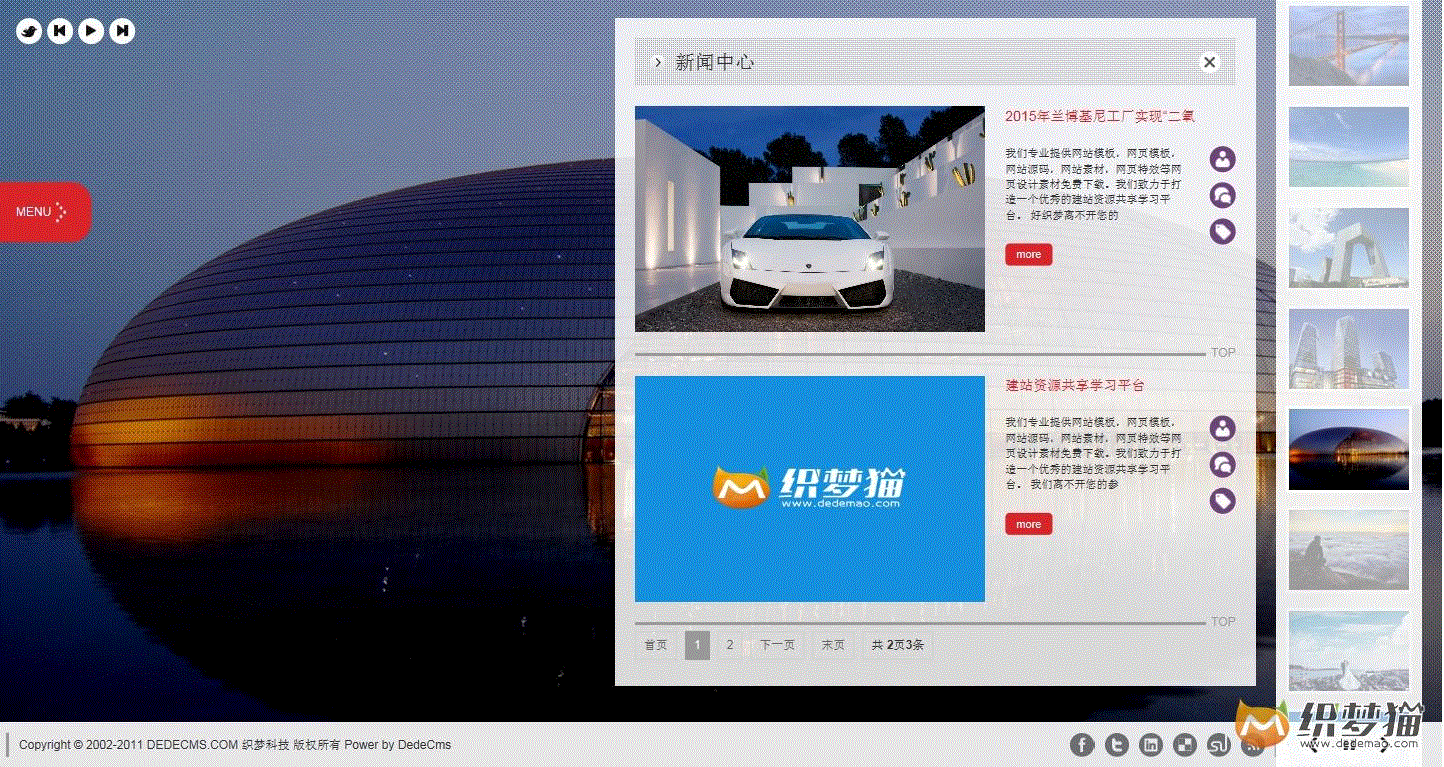Click the more button under 建站资源共享学习平台
This screenshot has width=1444, height=767.
pyautogui.click(x=1029, y=524)
